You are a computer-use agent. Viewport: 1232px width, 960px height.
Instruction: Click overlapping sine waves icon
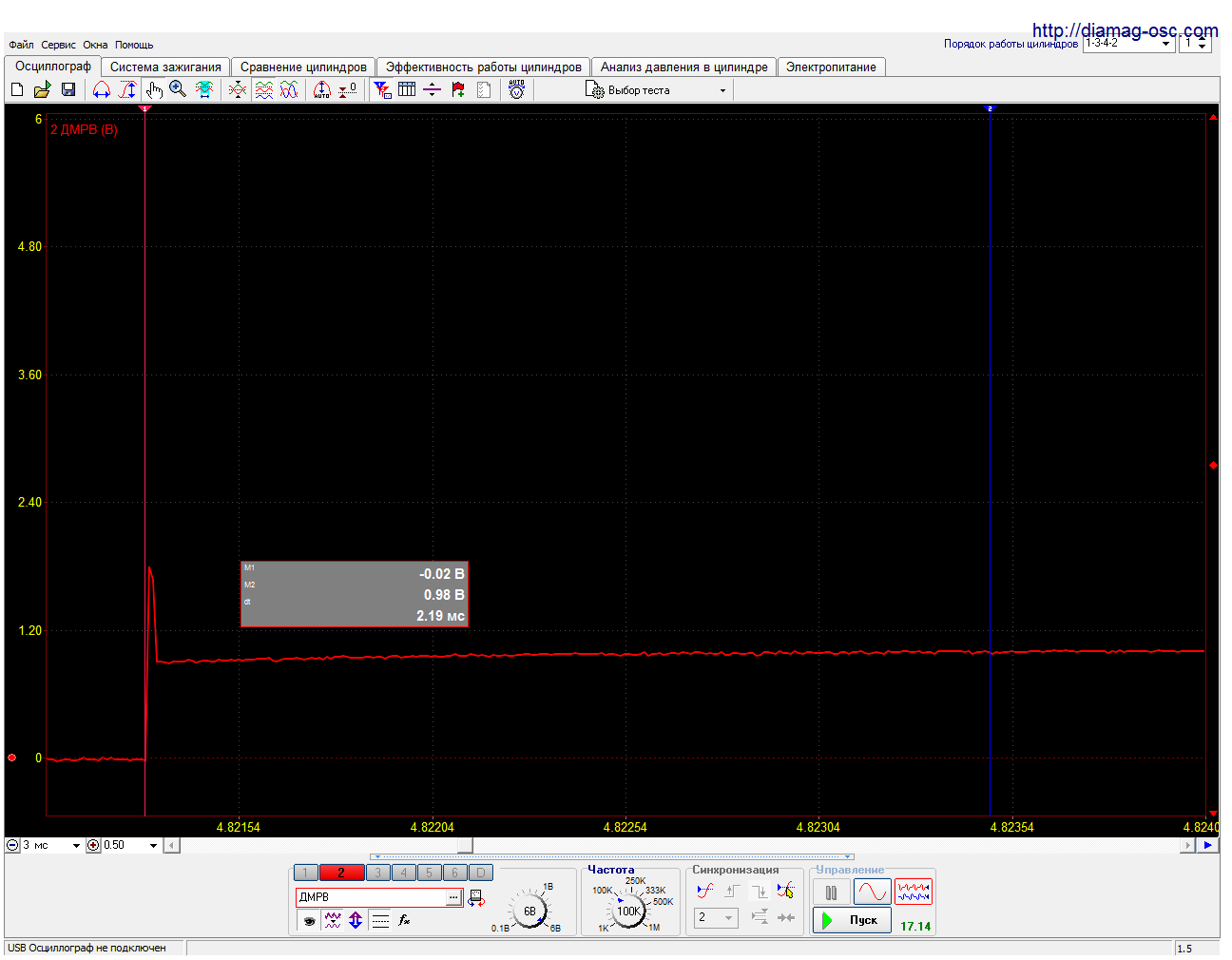[x=289, y=89]
